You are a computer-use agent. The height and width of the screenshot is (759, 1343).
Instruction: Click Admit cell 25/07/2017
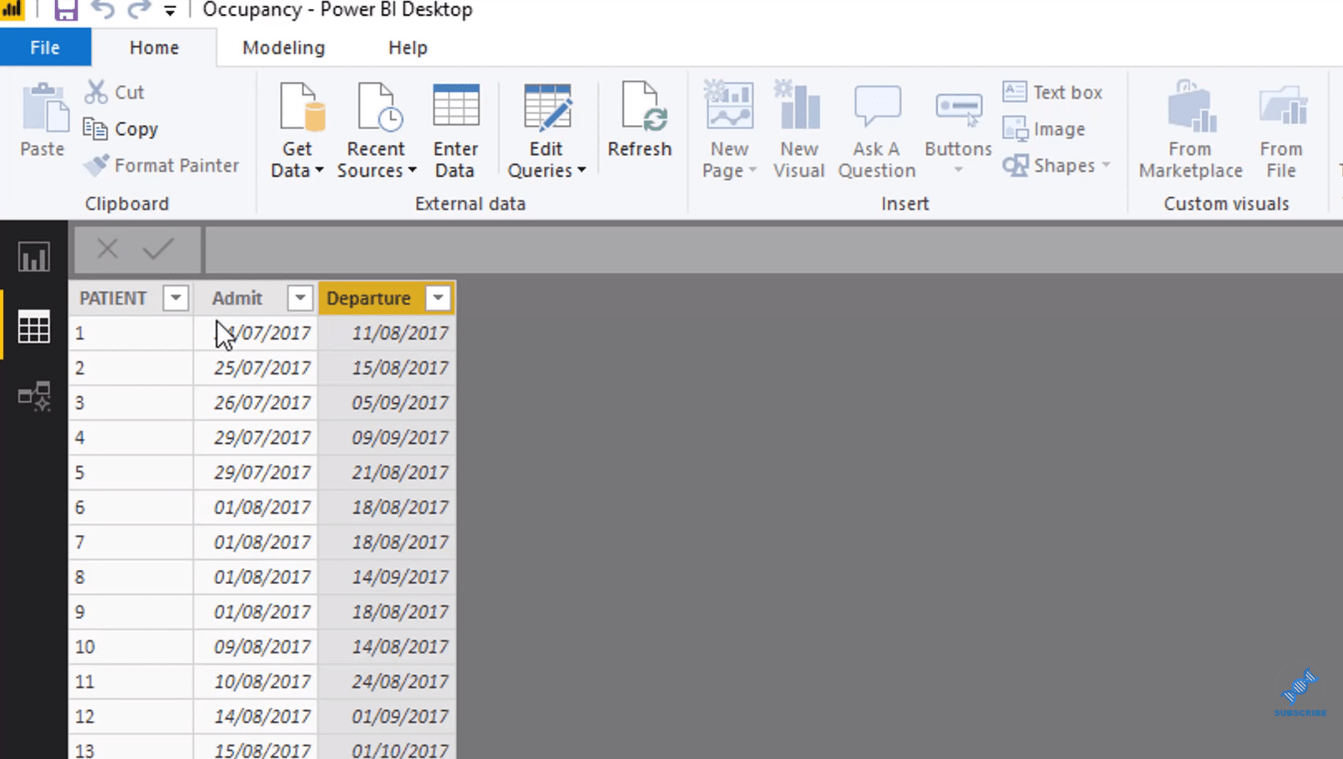coord(256,368)
